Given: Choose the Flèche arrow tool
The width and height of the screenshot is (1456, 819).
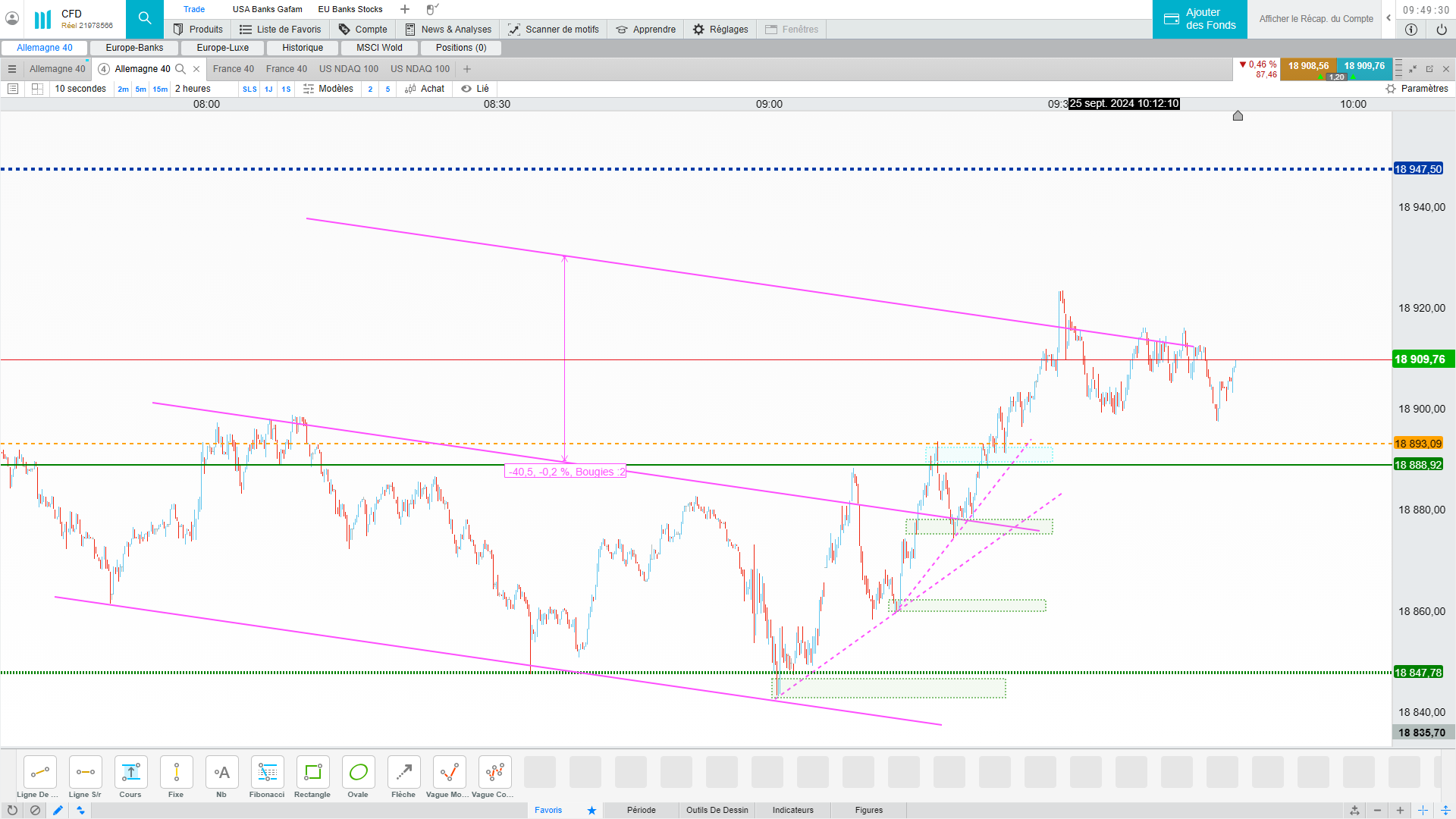Looking at the screenshot, I should pyautogui.click(x=403, y=773).
